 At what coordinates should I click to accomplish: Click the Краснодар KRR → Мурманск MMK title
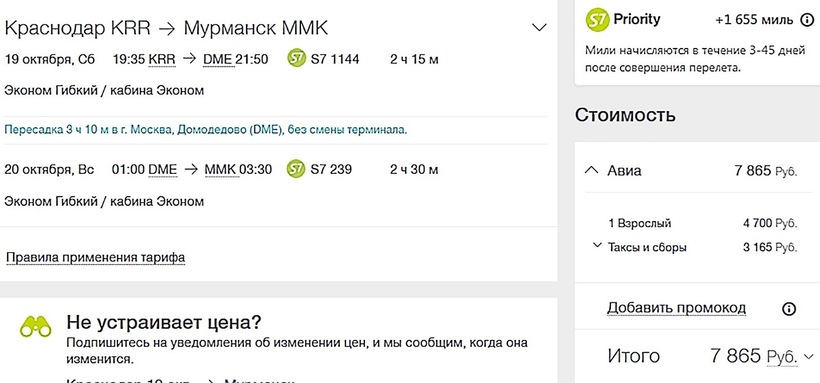(166, 28)
